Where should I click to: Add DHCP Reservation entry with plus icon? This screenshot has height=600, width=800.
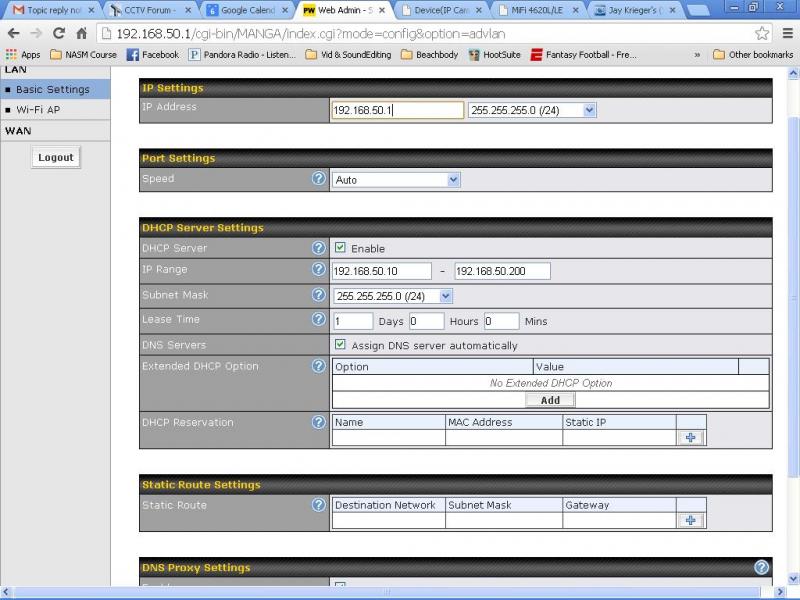pos(690,437)
